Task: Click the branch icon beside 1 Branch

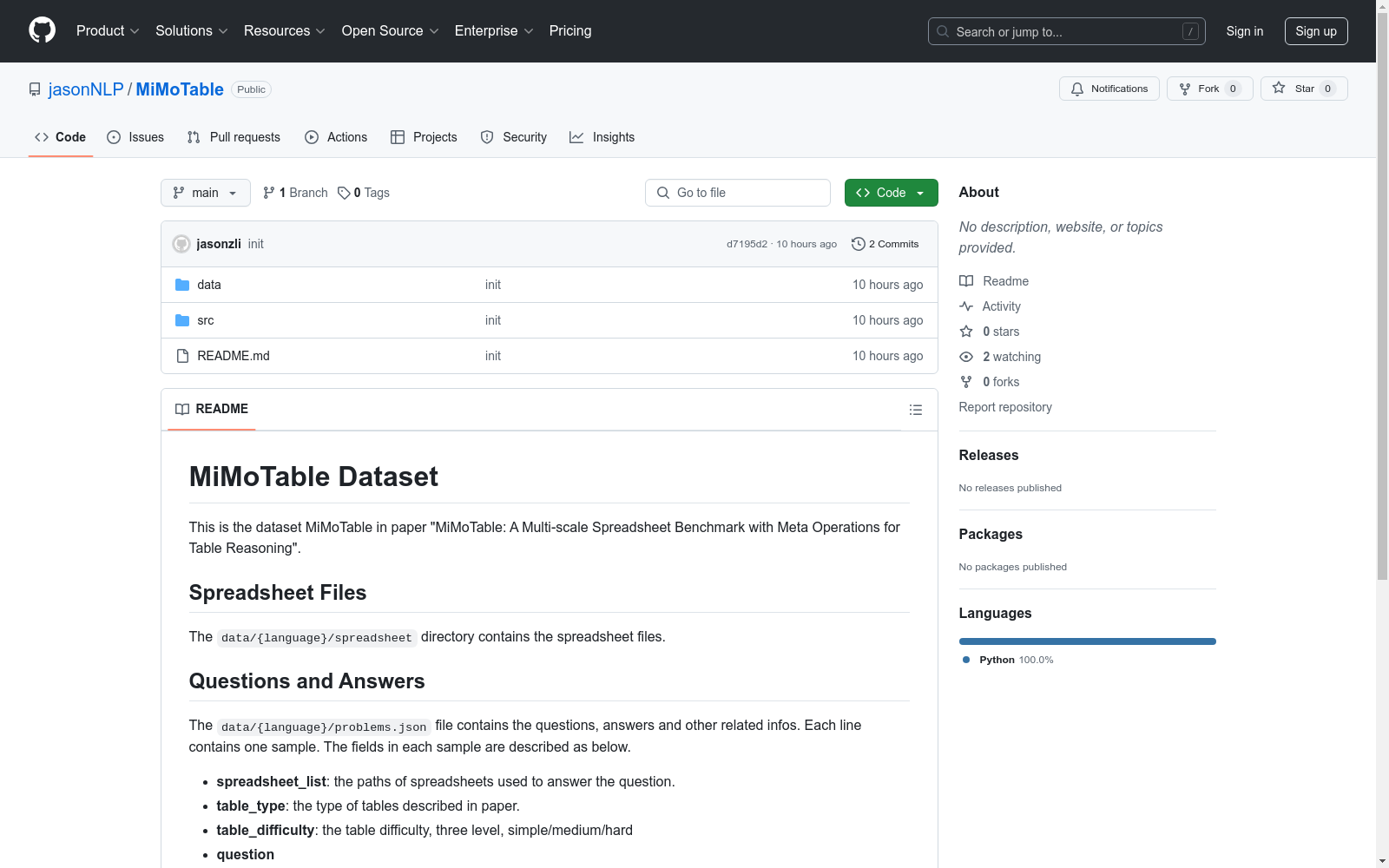Action: [269, 193]
